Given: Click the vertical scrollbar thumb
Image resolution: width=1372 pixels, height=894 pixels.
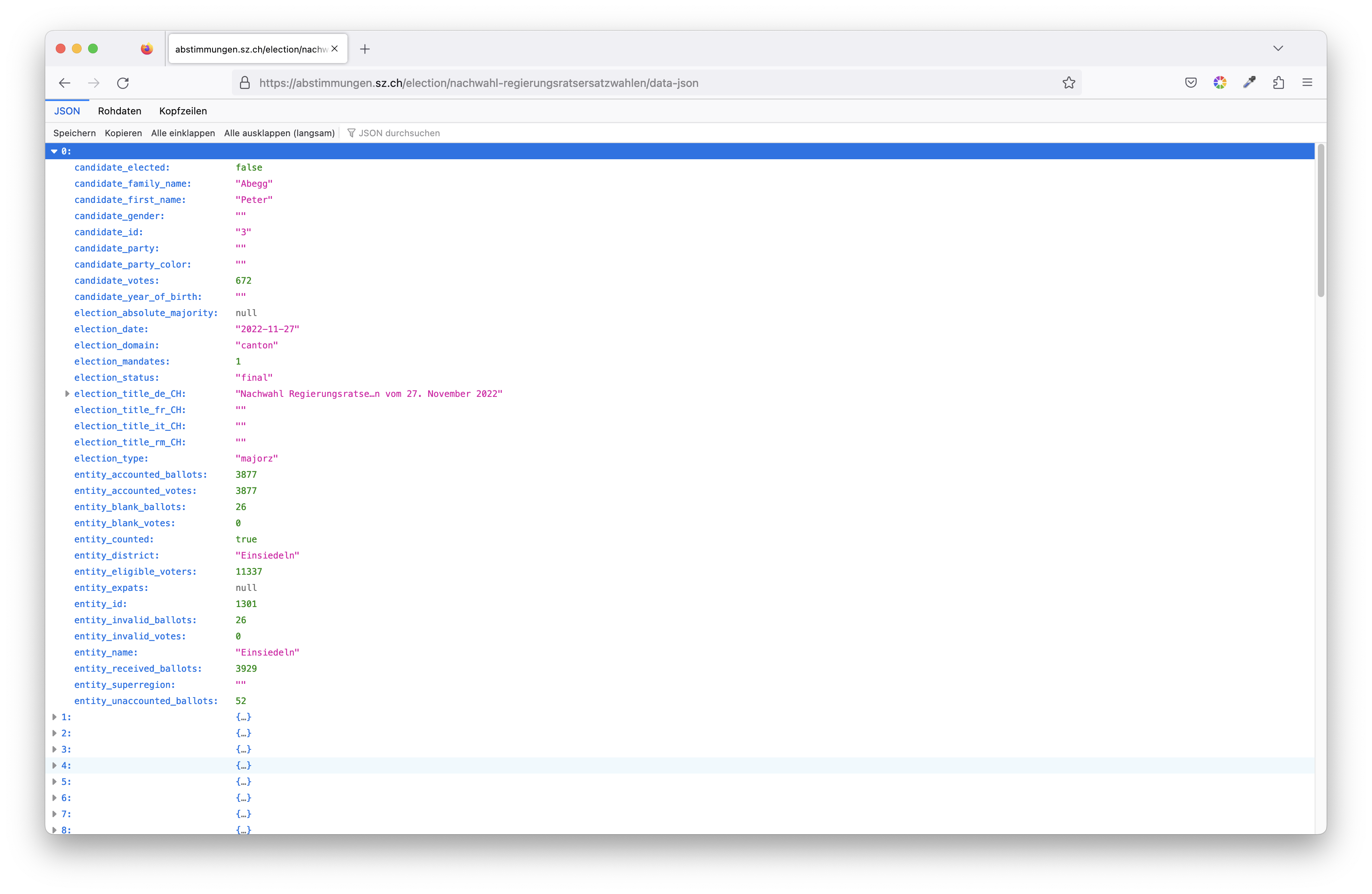Looking at the screenshot, I should click(1321, 221).
